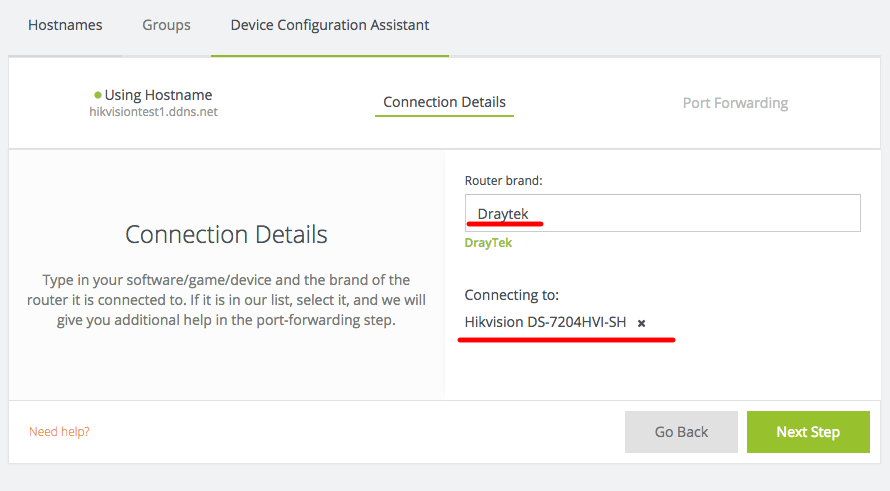Screen dimensions: 890x491
Task: Click the Connecting to: label
Action: coord(511,295)
